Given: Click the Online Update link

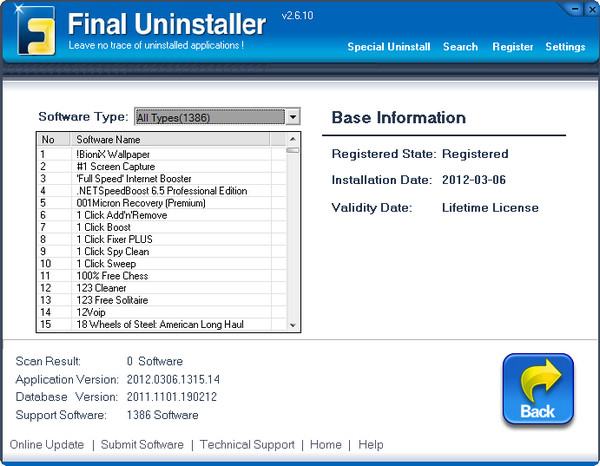Looking at the screenshot, I should [47, 445].
